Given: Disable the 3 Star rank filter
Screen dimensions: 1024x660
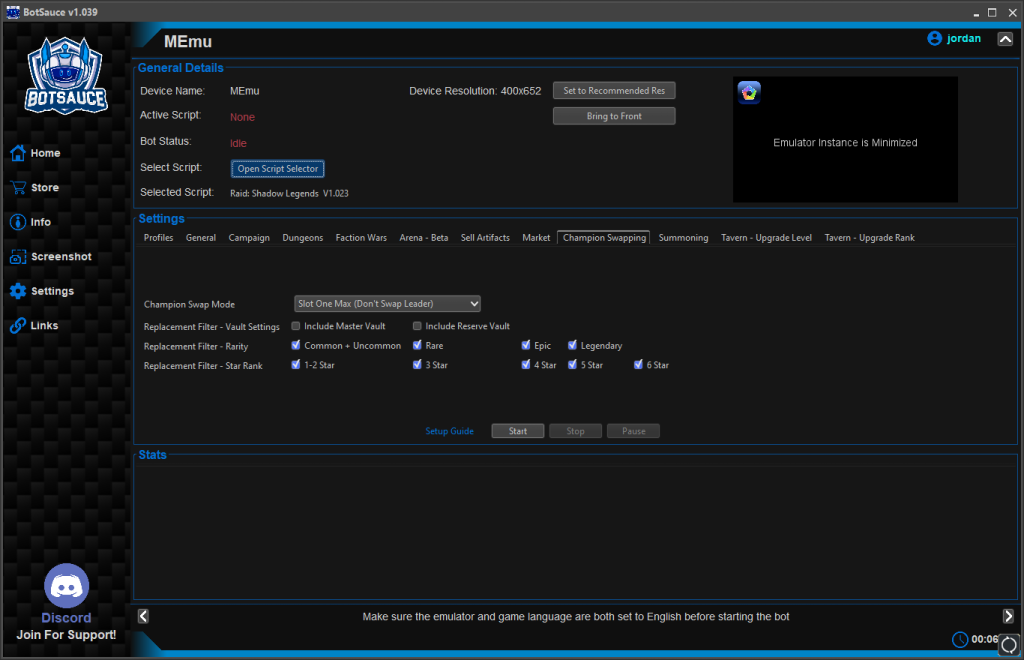Looking at the screenshot, I should point(417,364).
